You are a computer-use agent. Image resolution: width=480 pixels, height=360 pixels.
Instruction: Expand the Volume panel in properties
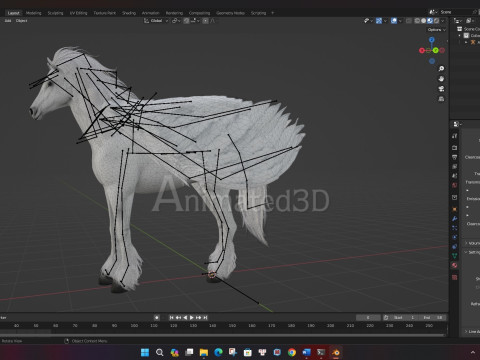[472, 243]
